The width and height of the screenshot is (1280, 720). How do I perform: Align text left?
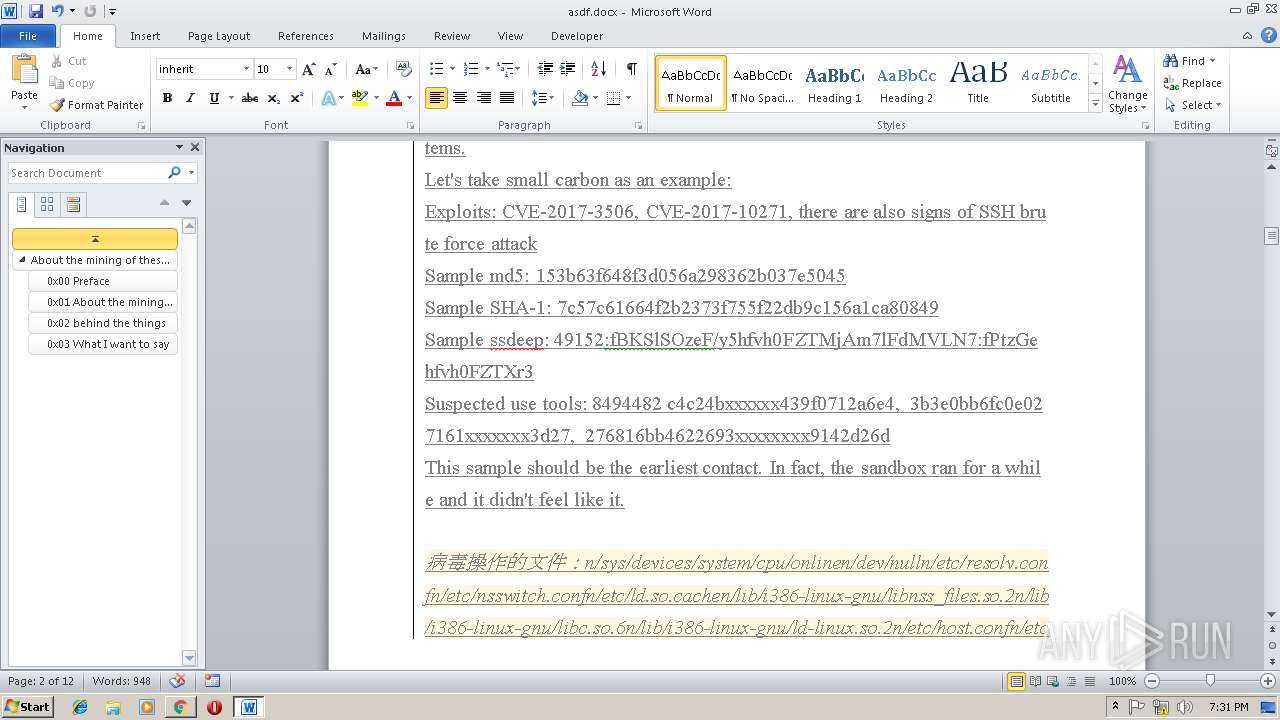(436, 98)
